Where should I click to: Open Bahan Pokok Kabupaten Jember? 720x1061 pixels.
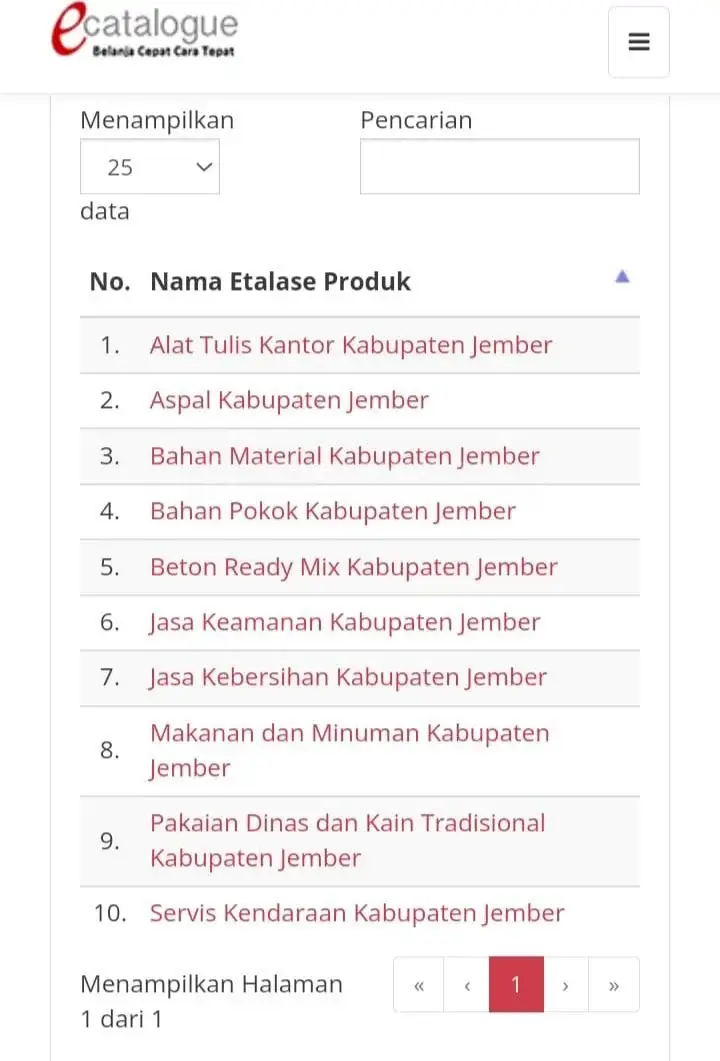click(x=332, y=512)
